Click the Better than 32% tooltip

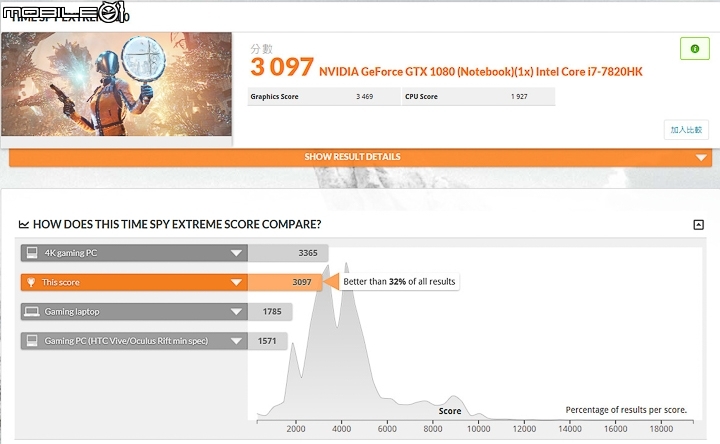(x=399, y=281)
